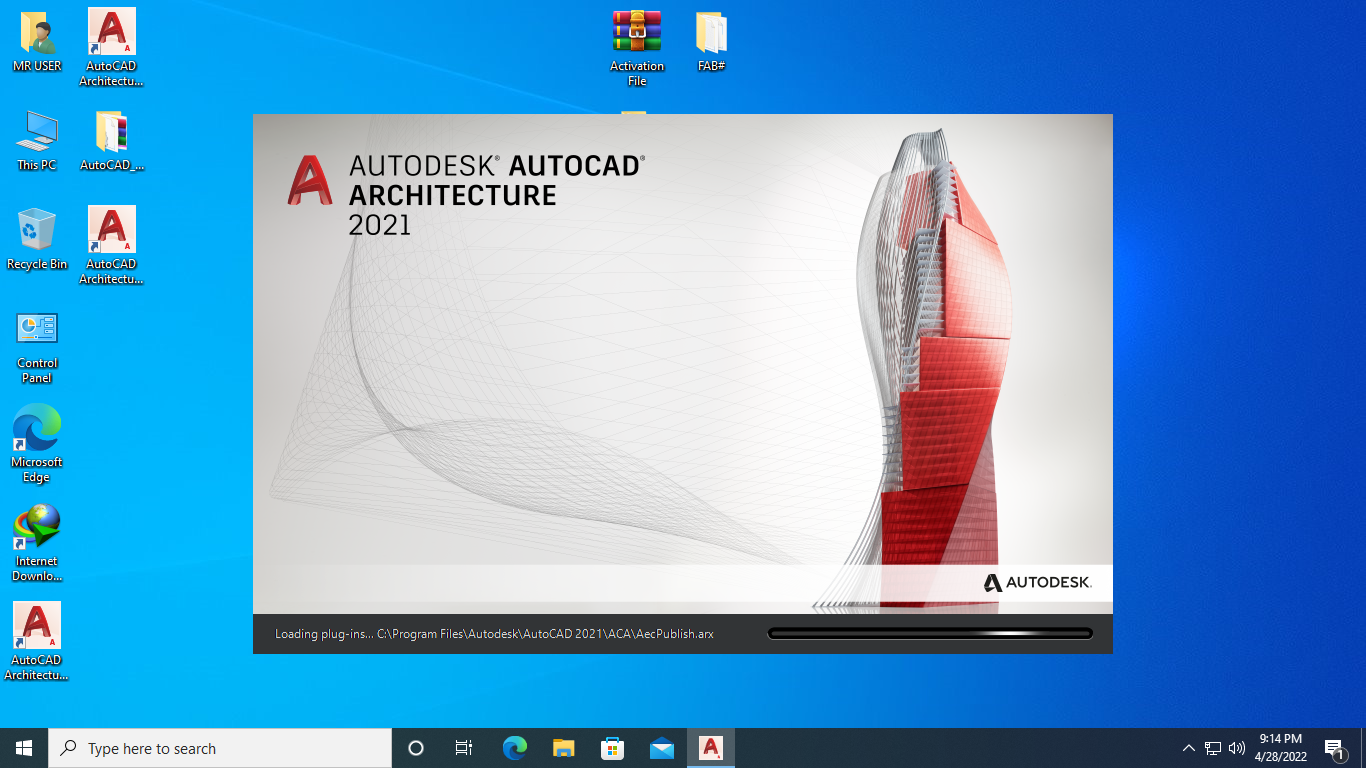The image size is (1366, 768).
Task: Select Internet Download Manager desktop shortcut
Action: pyautogui.click(x=37, y=543)
